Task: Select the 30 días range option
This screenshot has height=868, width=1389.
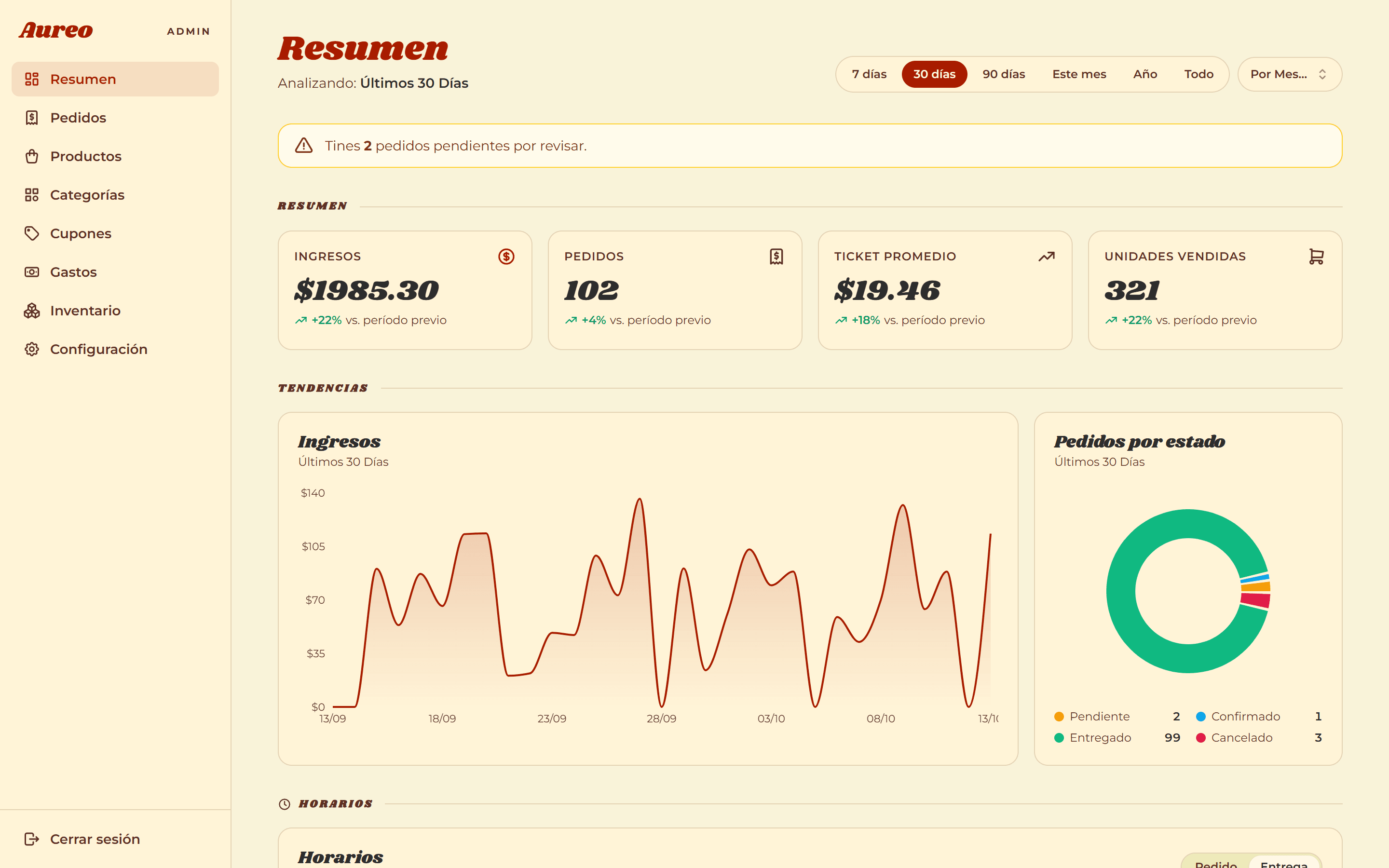Action: tap(934, 74)
